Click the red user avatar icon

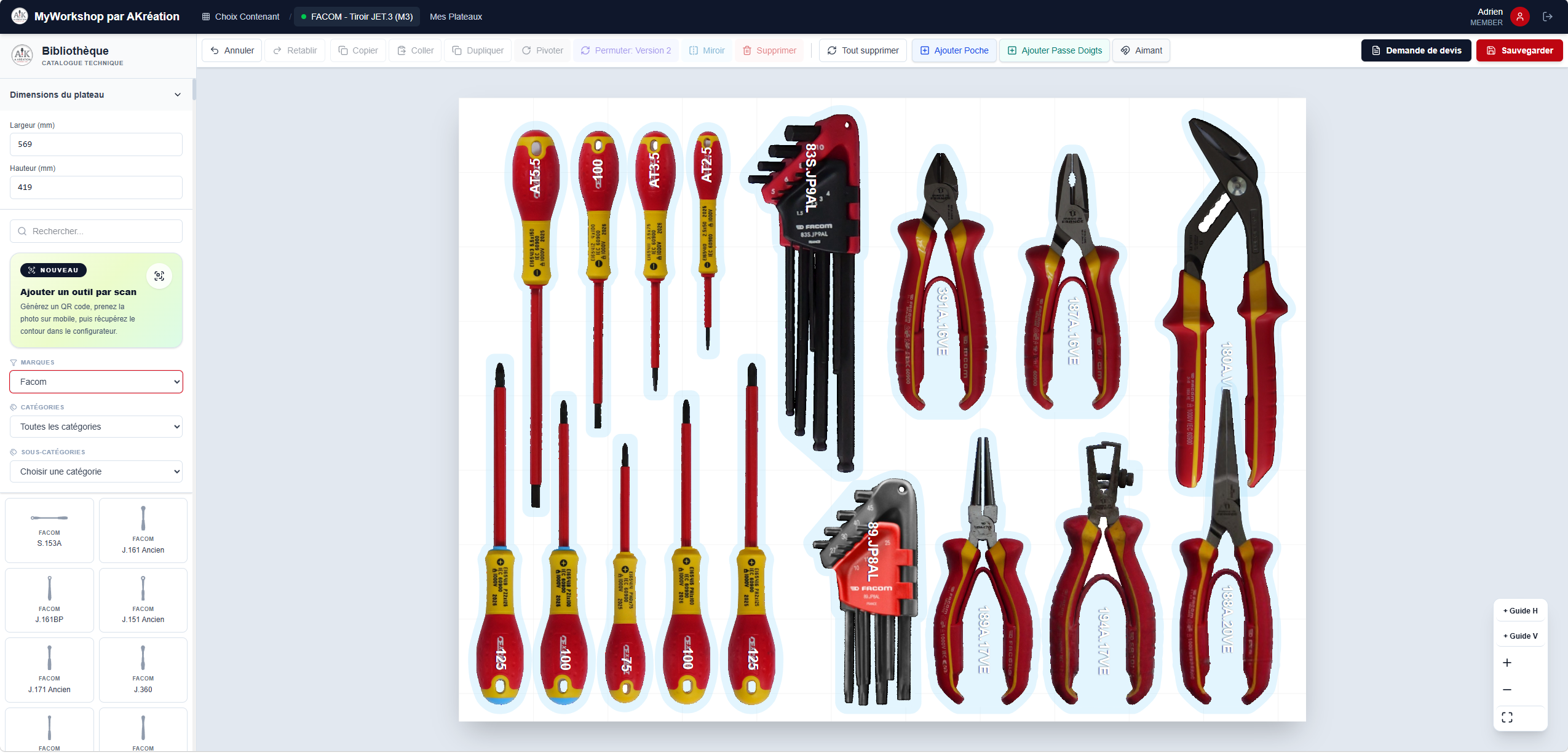coord(1520,17)
